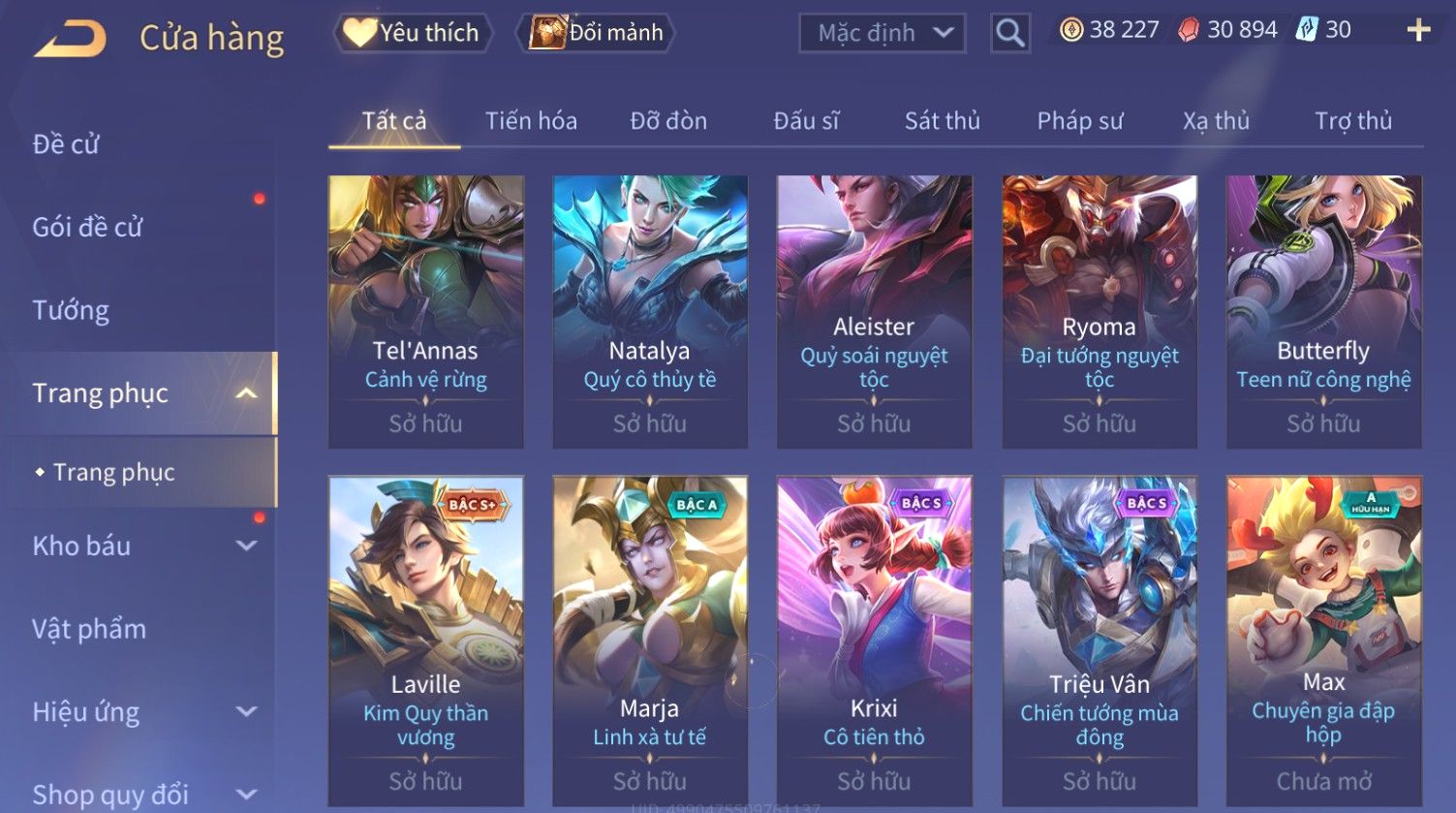Click the chest icon on Đổi mảnh
This screenshot has width=1456, height=813.
click(x=547, y=33)
